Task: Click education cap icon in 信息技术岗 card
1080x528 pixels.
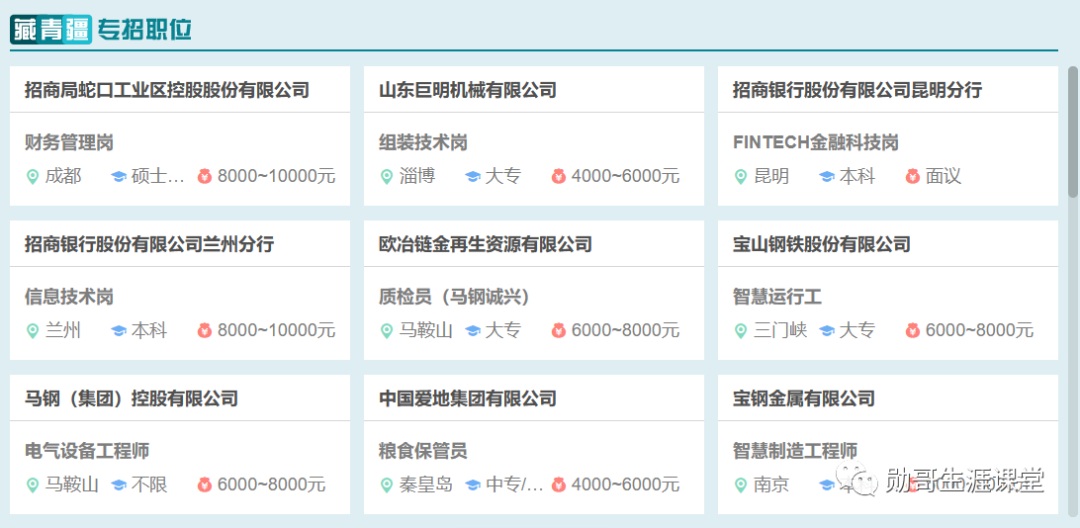Action: [x=118, y=331]
